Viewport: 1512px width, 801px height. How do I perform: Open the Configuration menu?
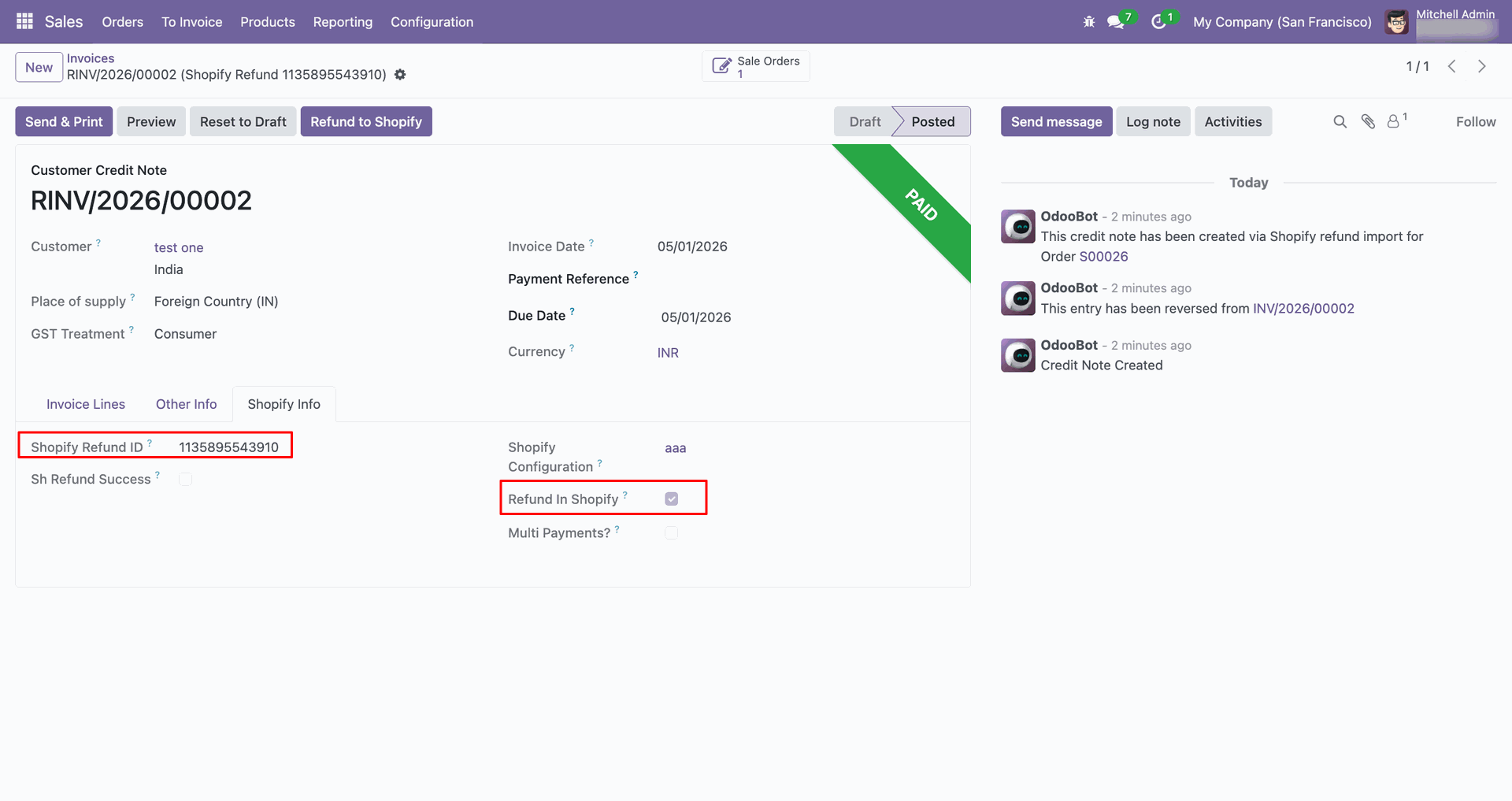click(432, 22)
